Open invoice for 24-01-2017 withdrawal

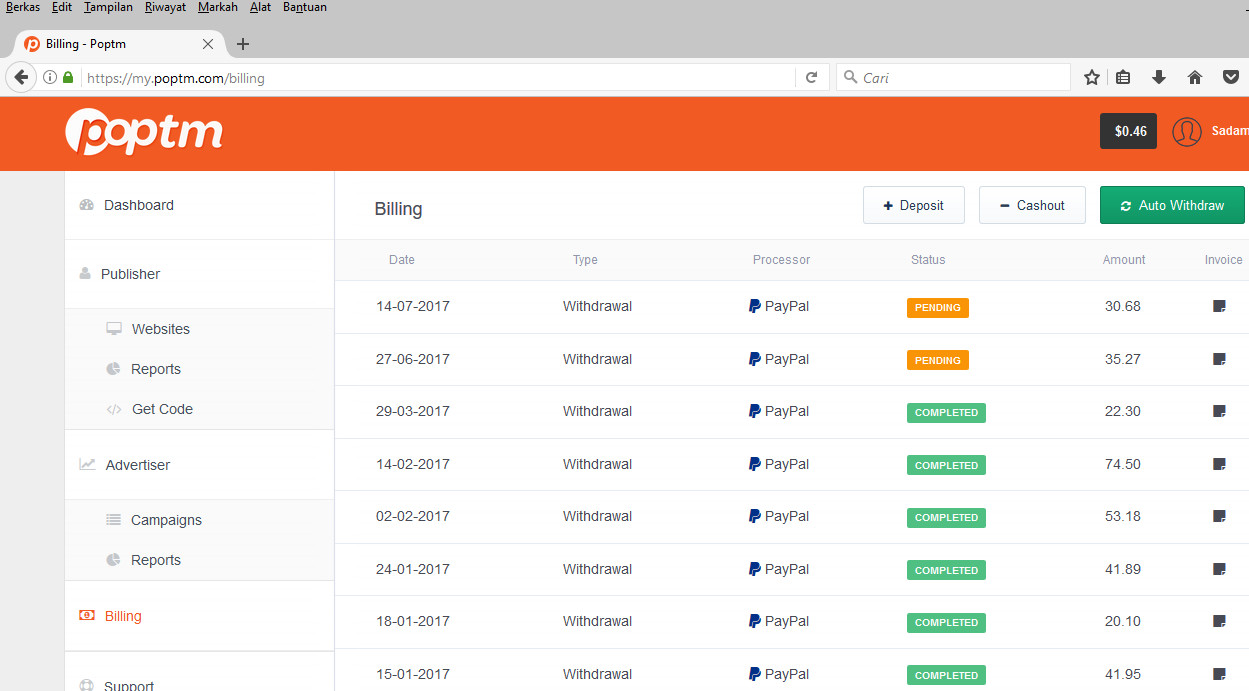coord(1219,569)
